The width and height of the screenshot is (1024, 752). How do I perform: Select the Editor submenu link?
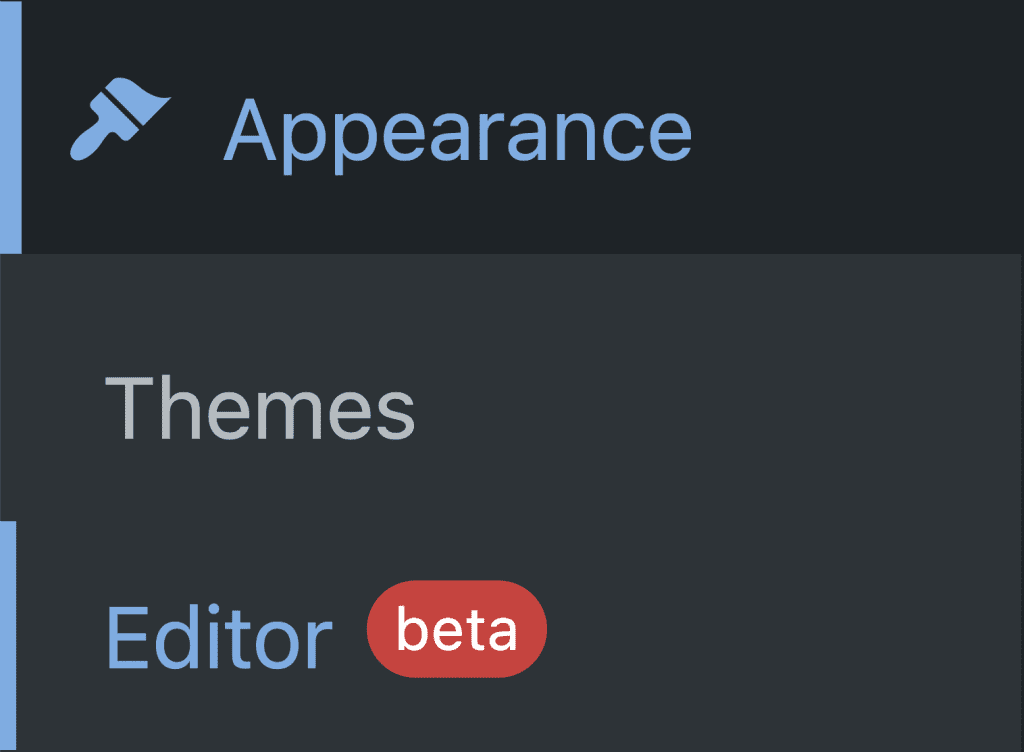219,635
